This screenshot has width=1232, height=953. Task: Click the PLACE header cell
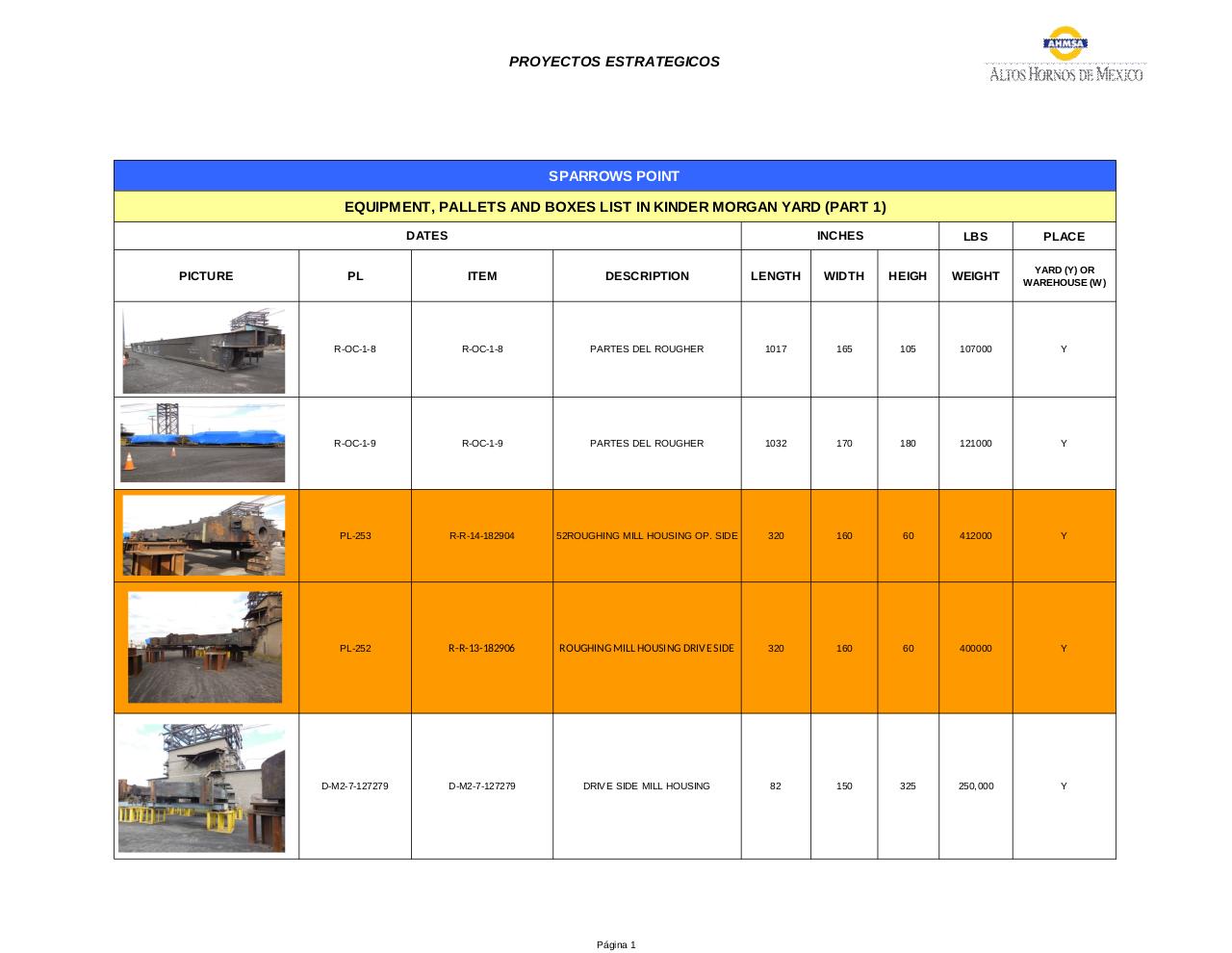[1064, 236]
